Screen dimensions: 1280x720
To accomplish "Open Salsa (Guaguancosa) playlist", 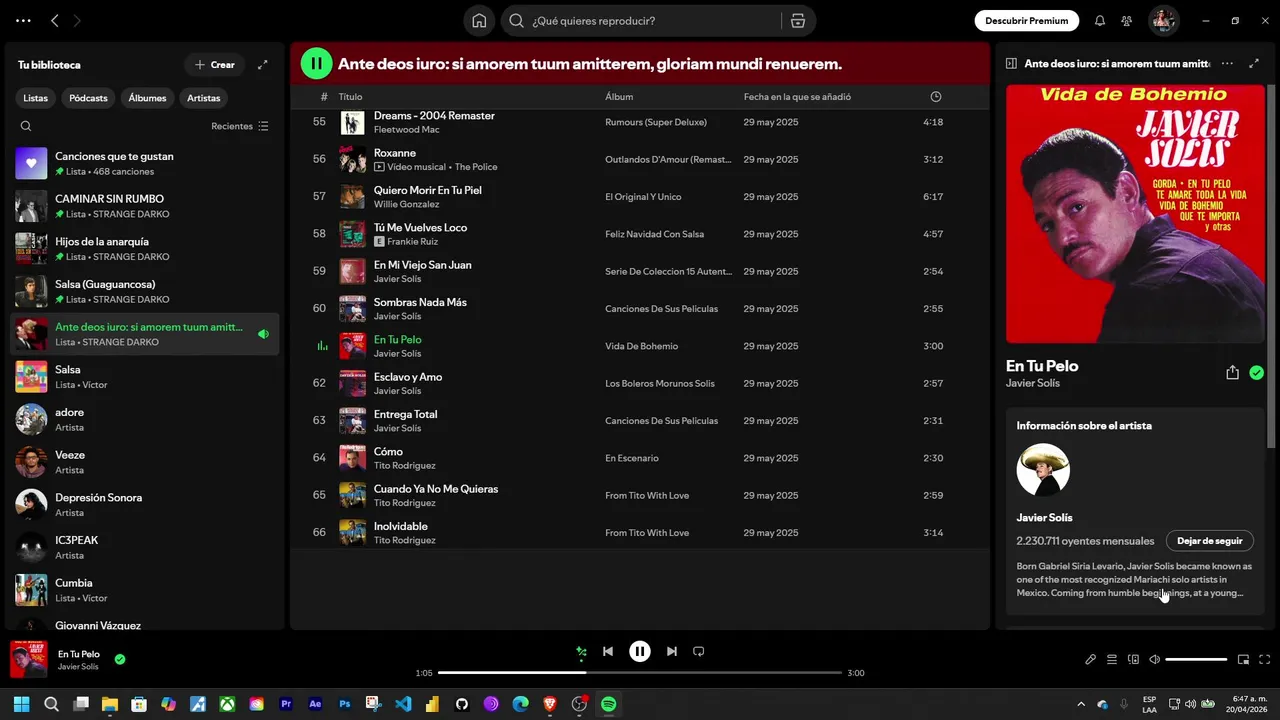I will [145, 292].
